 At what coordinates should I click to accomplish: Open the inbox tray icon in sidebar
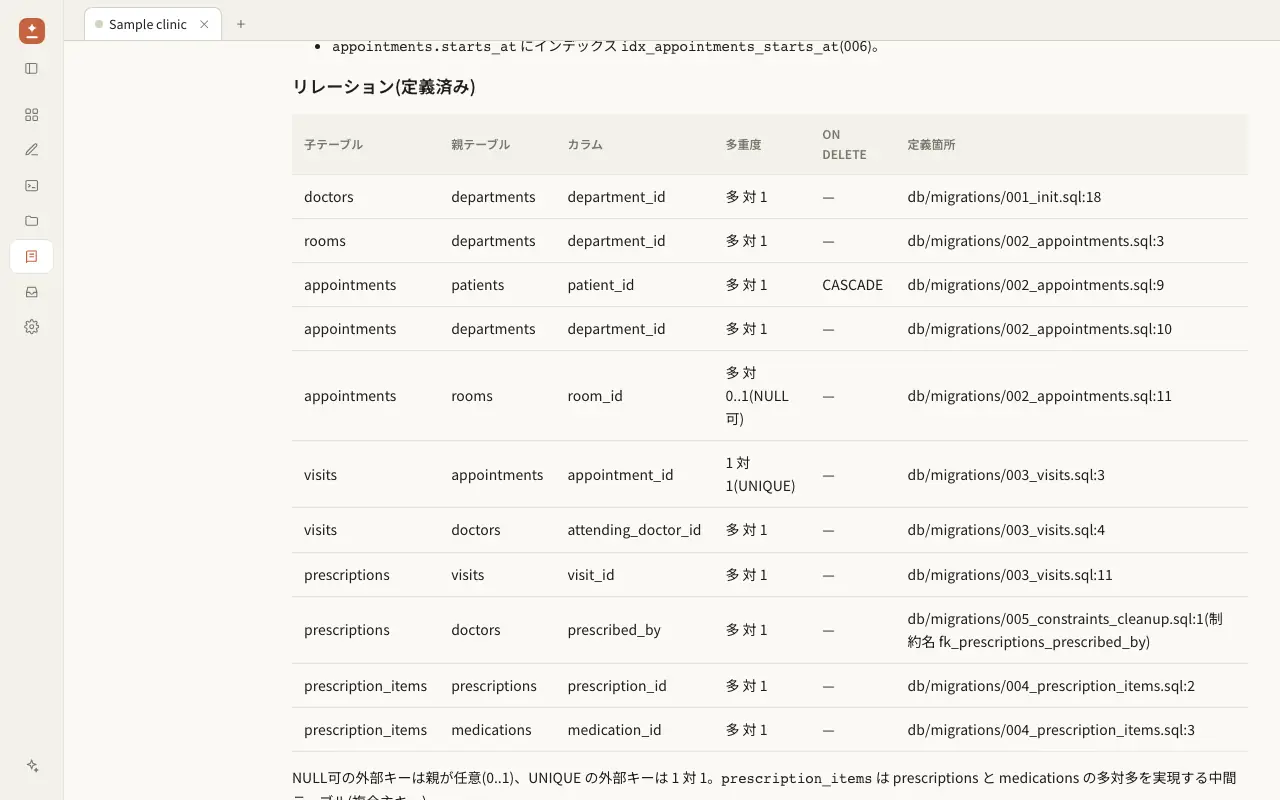(32, 292)
